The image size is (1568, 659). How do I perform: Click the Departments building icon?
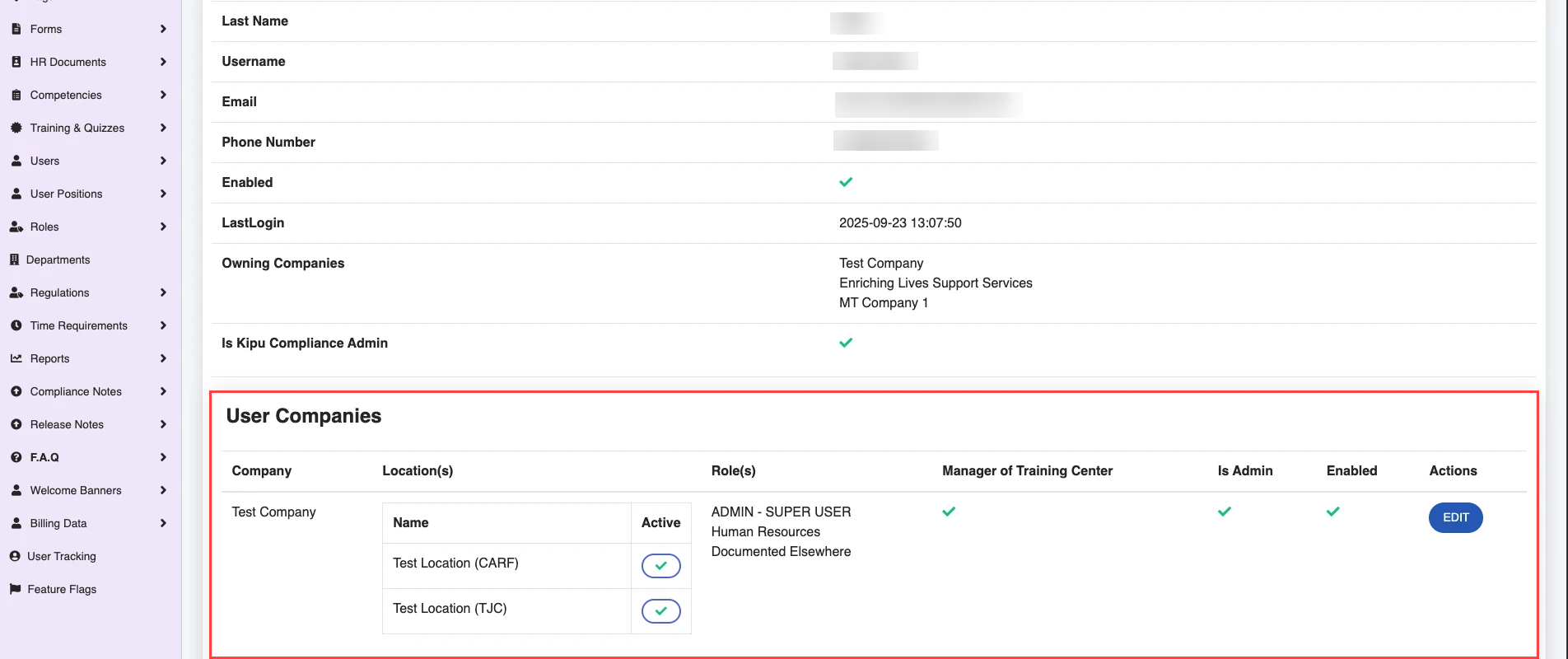[x=14, y=259]
